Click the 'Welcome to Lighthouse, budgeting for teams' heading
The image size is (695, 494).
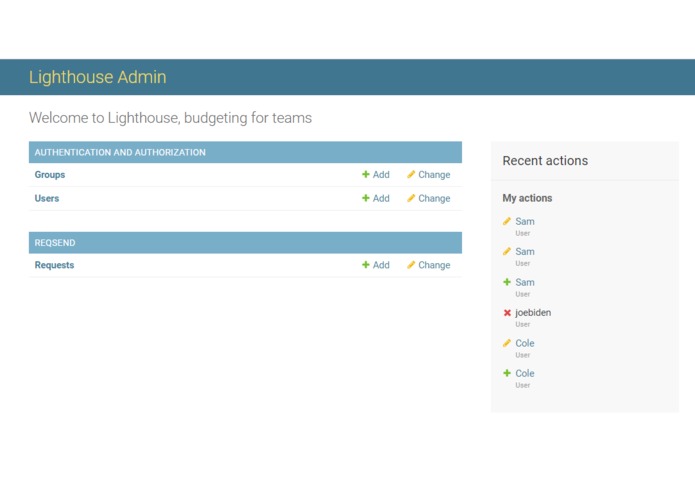point(170,118)
